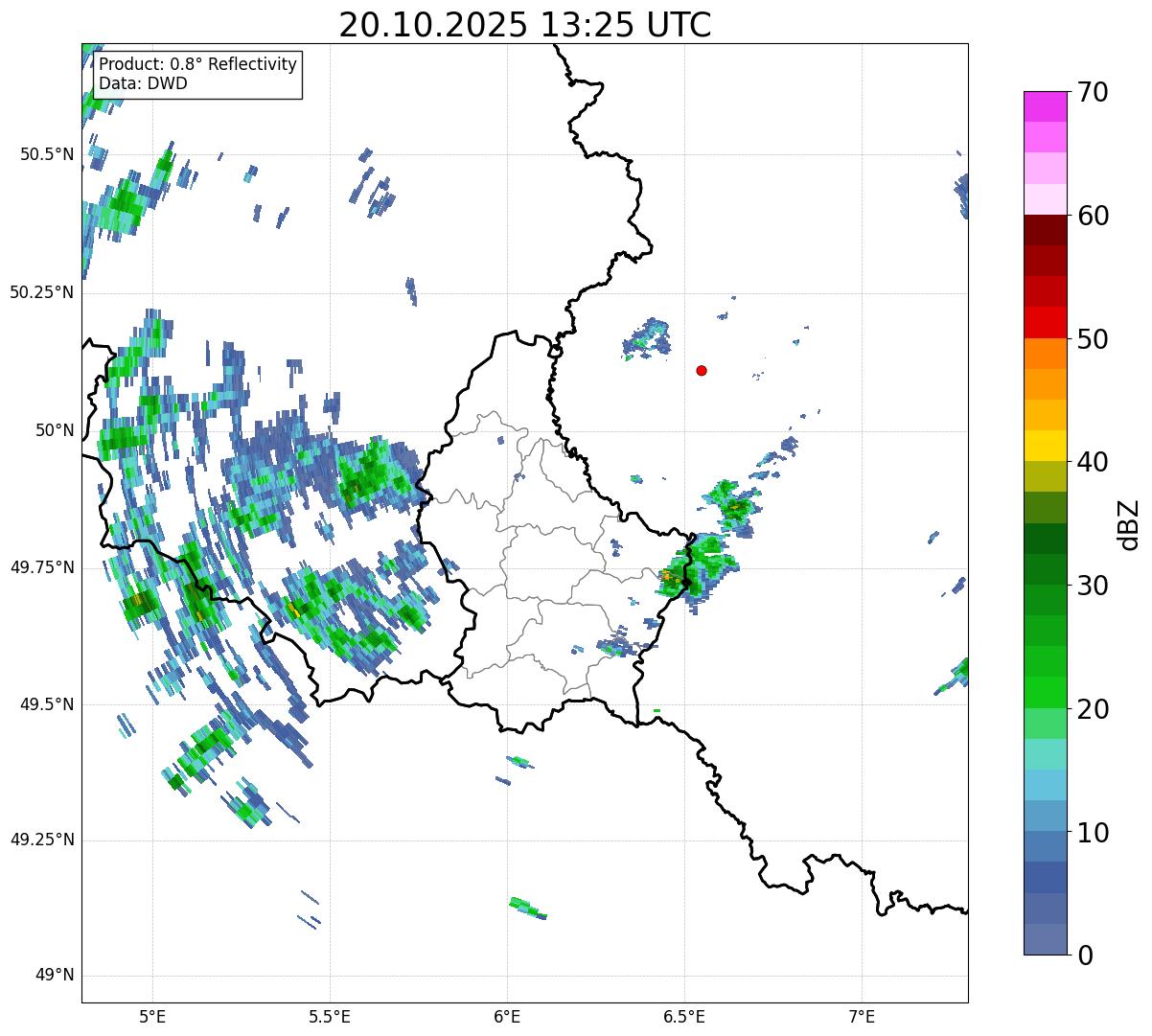Click the yellow colorbar segment above 40

(x=1046, y=446)
